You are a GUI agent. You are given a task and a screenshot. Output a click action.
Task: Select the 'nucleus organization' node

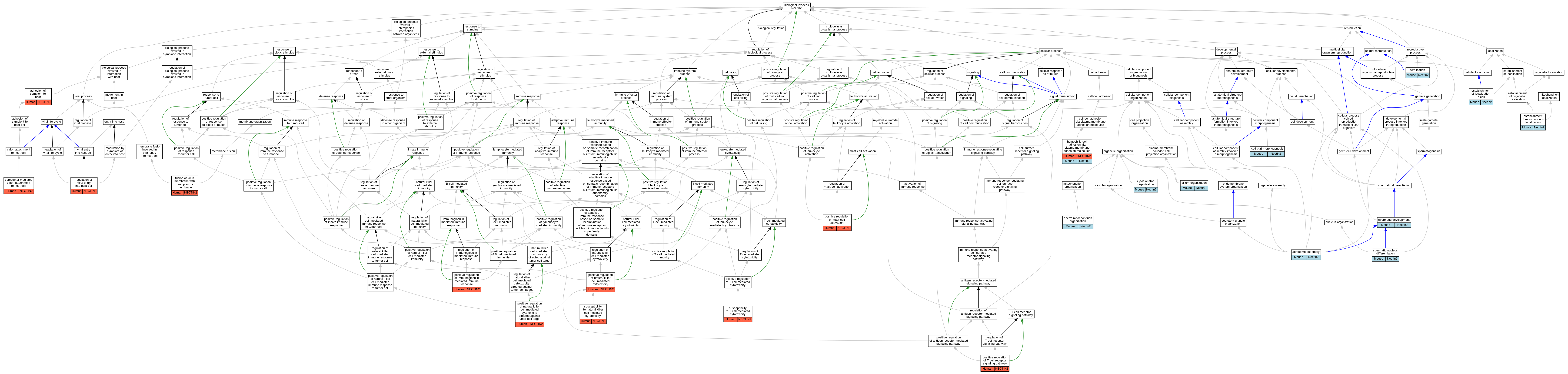[1340, 222]
